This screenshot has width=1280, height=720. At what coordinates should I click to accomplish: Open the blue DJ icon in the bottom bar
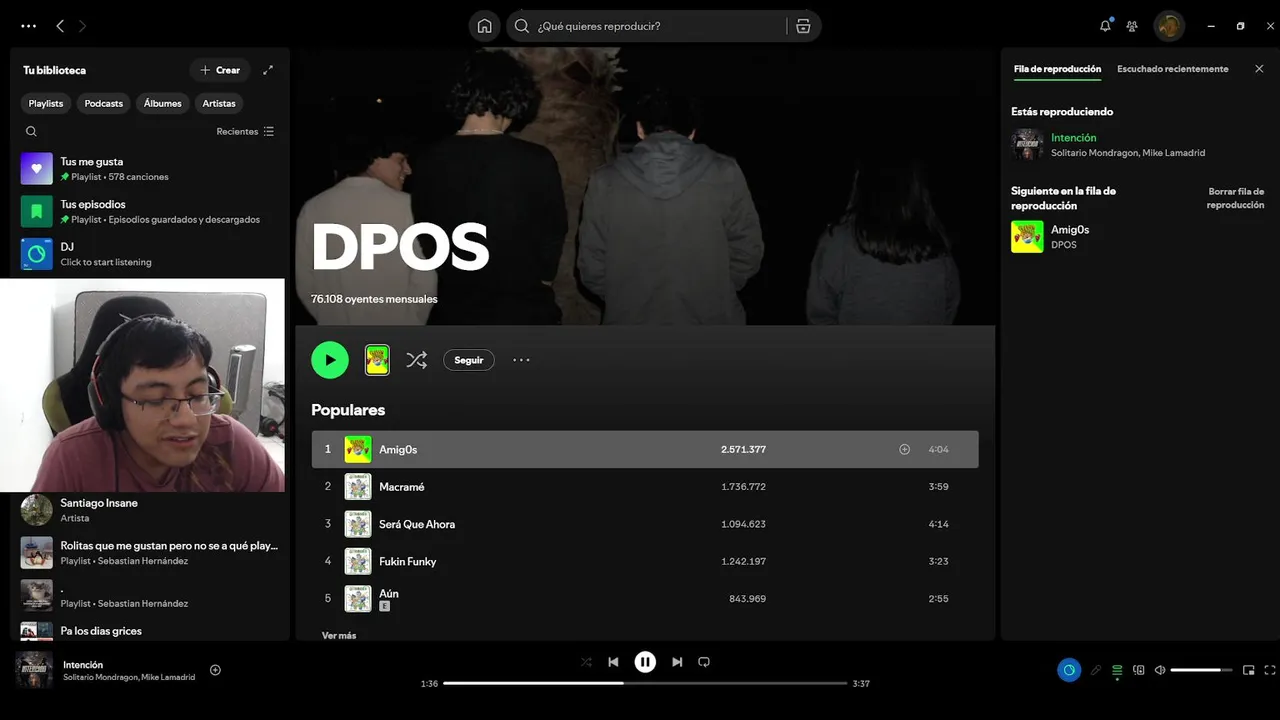(x=1069, y=670)
